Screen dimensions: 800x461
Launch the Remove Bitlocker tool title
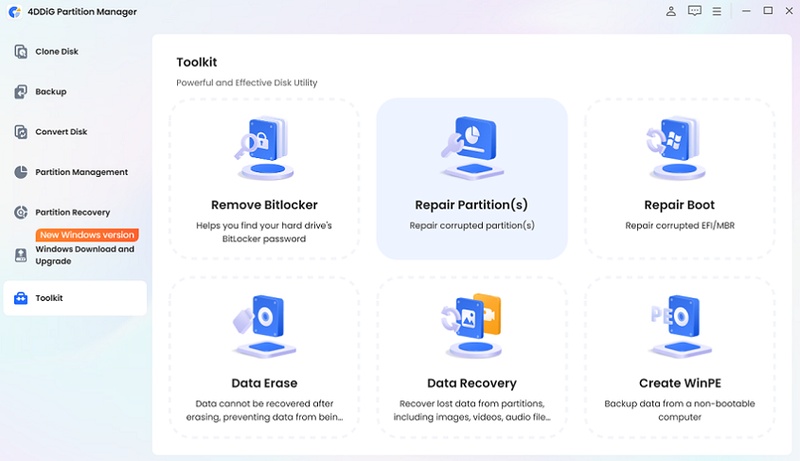[264, 205]
